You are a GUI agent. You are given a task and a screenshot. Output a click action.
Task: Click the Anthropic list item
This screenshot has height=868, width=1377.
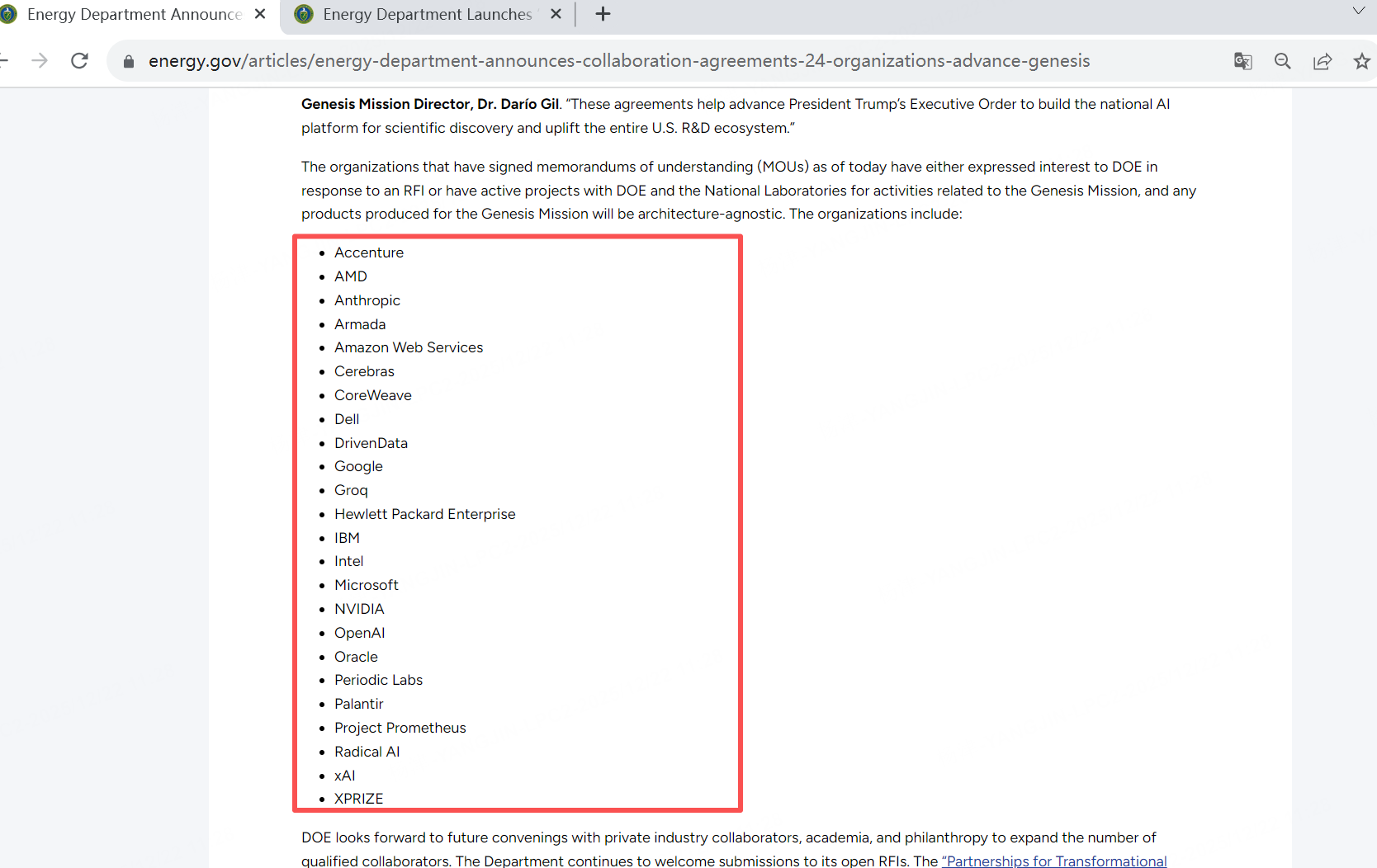pyautogui.click(x=367, y=300)
